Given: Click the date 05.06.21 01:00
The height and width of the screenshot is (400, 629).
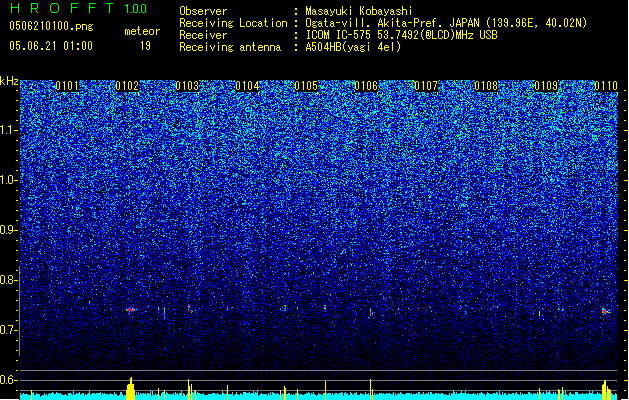Looking at the screenshot, I should tap(51, 46).
